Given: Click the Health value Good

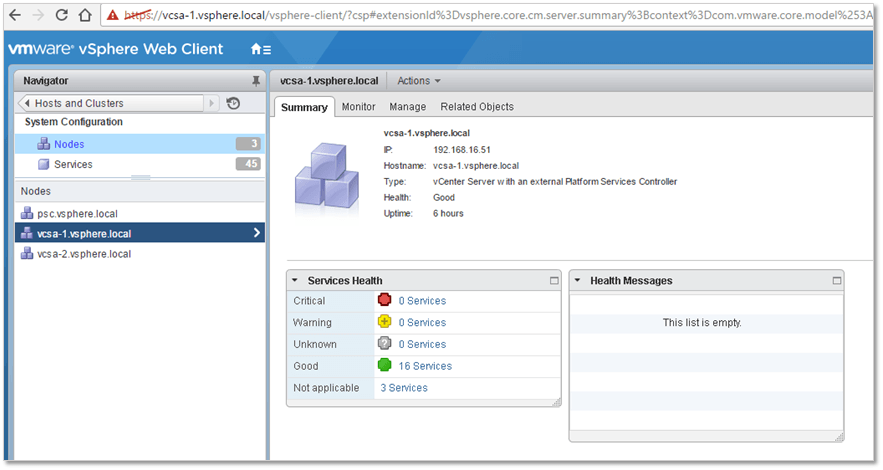Looking at the screenshot, I should click(444, 198).
